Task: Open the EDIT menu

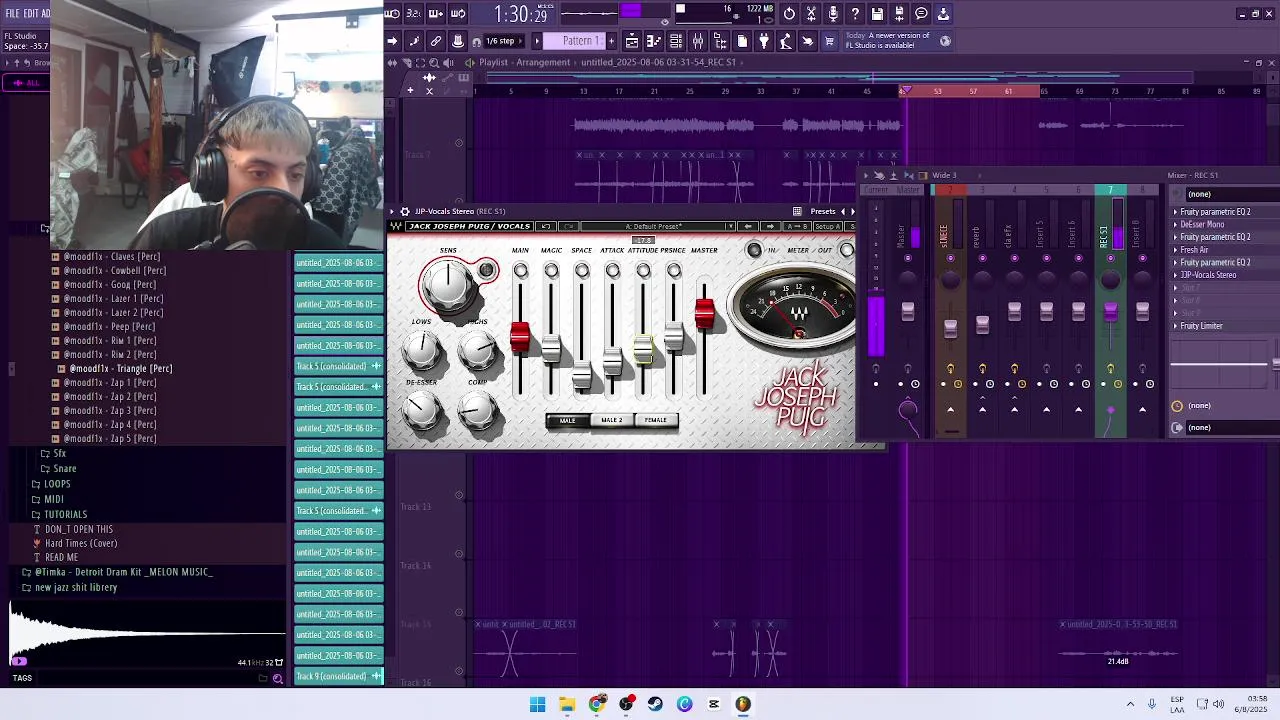Action: tap(32, 13)
